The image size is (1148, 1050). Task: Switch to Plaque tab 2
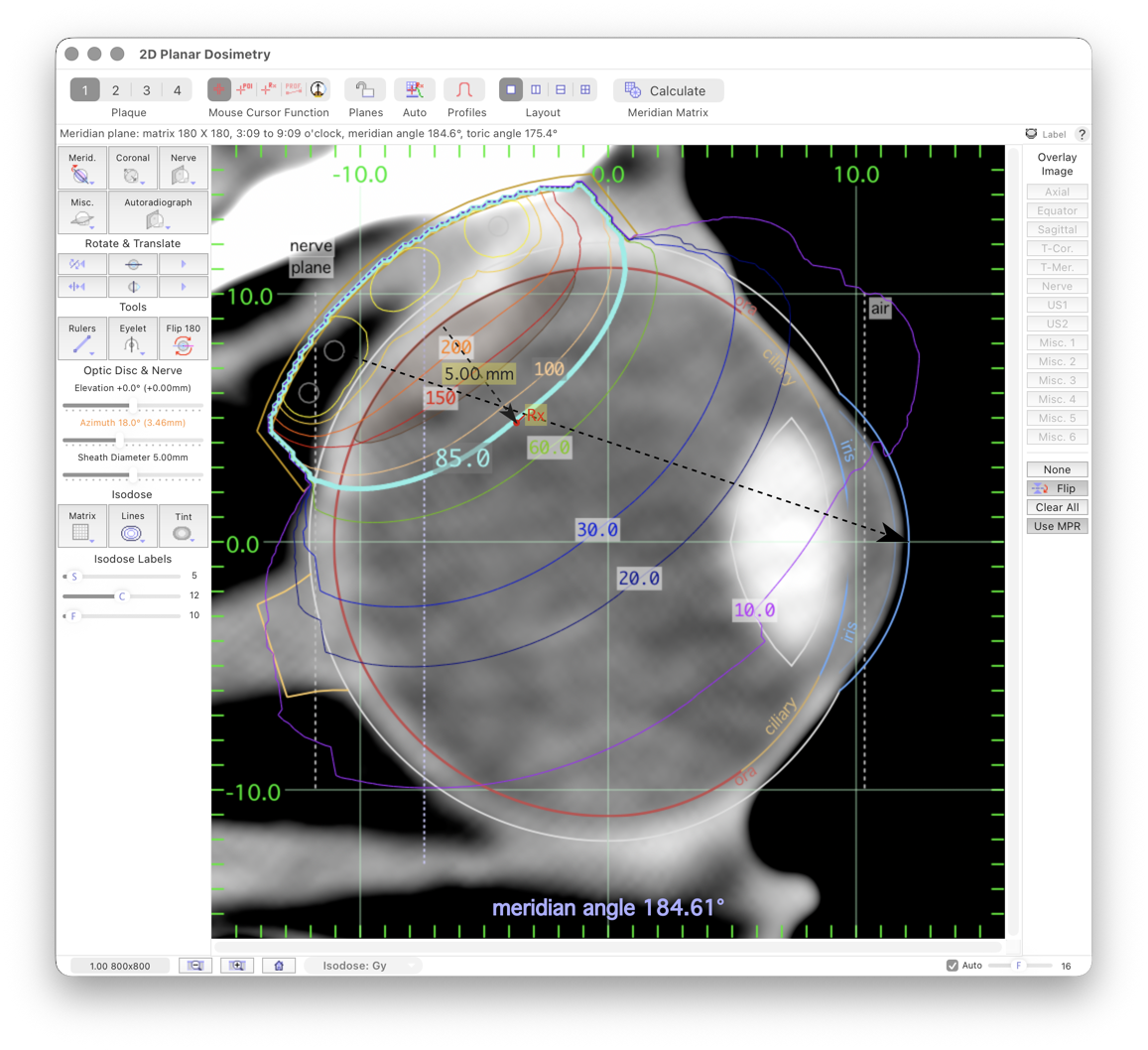pos(115,89)
